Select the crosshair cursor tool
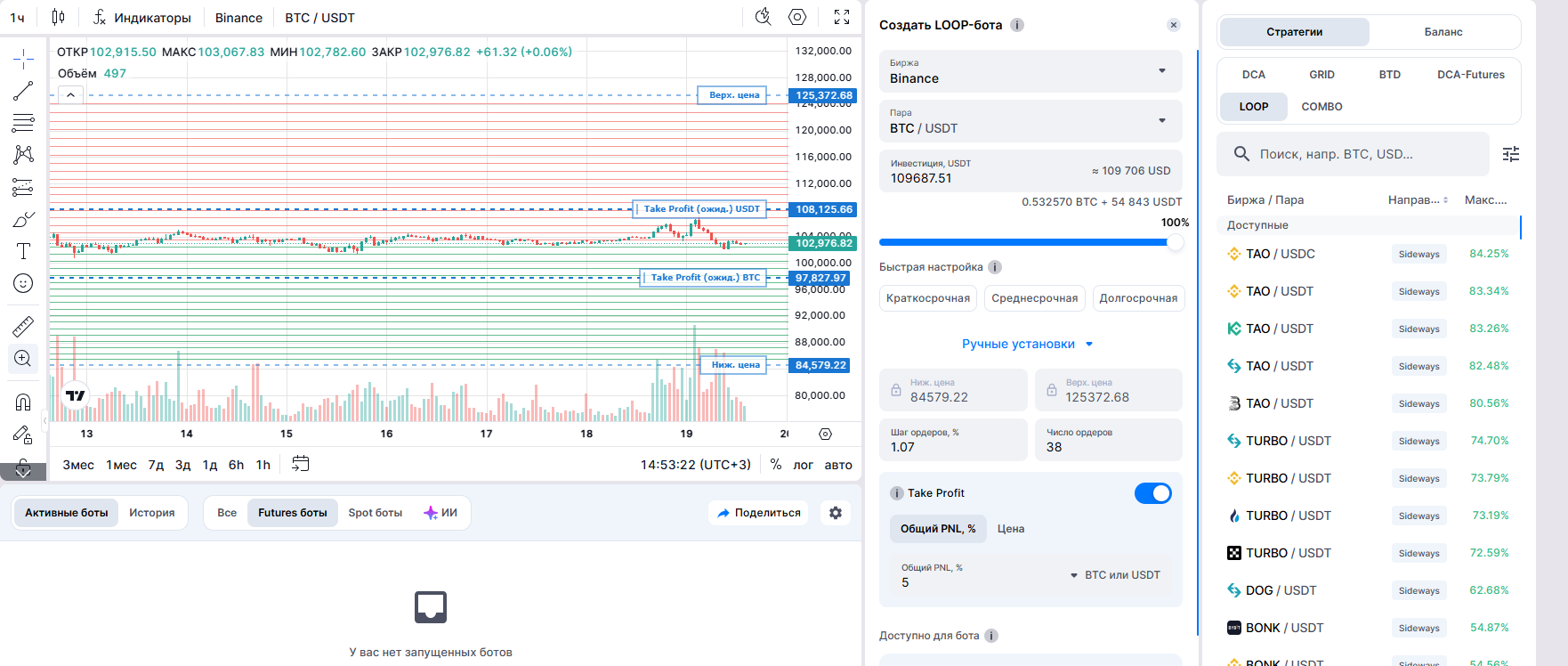Screen dimensions: 1568x666 [23, 60]
